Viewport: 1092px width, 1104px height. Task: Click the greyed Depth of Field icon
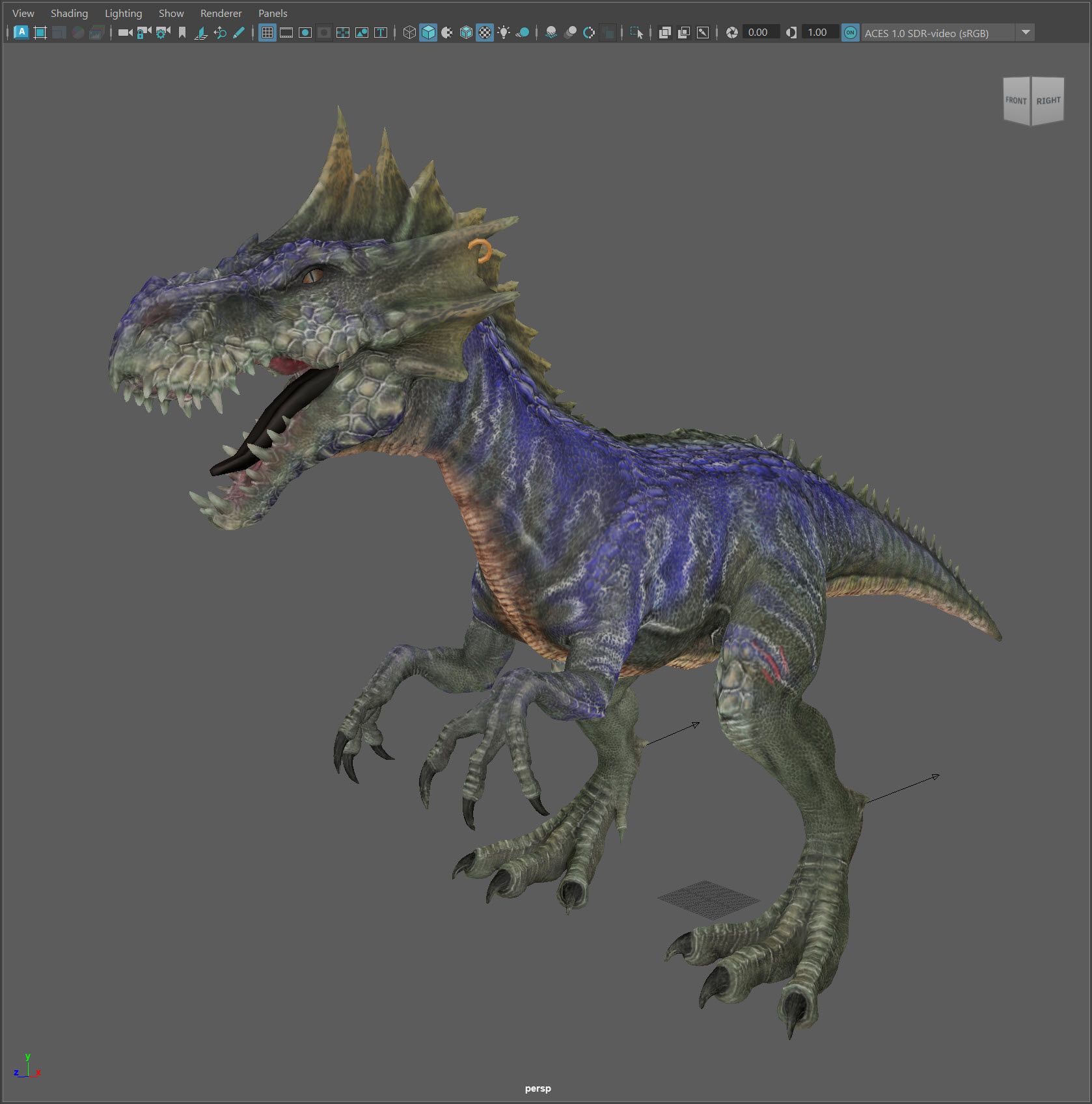coord(608,33)
